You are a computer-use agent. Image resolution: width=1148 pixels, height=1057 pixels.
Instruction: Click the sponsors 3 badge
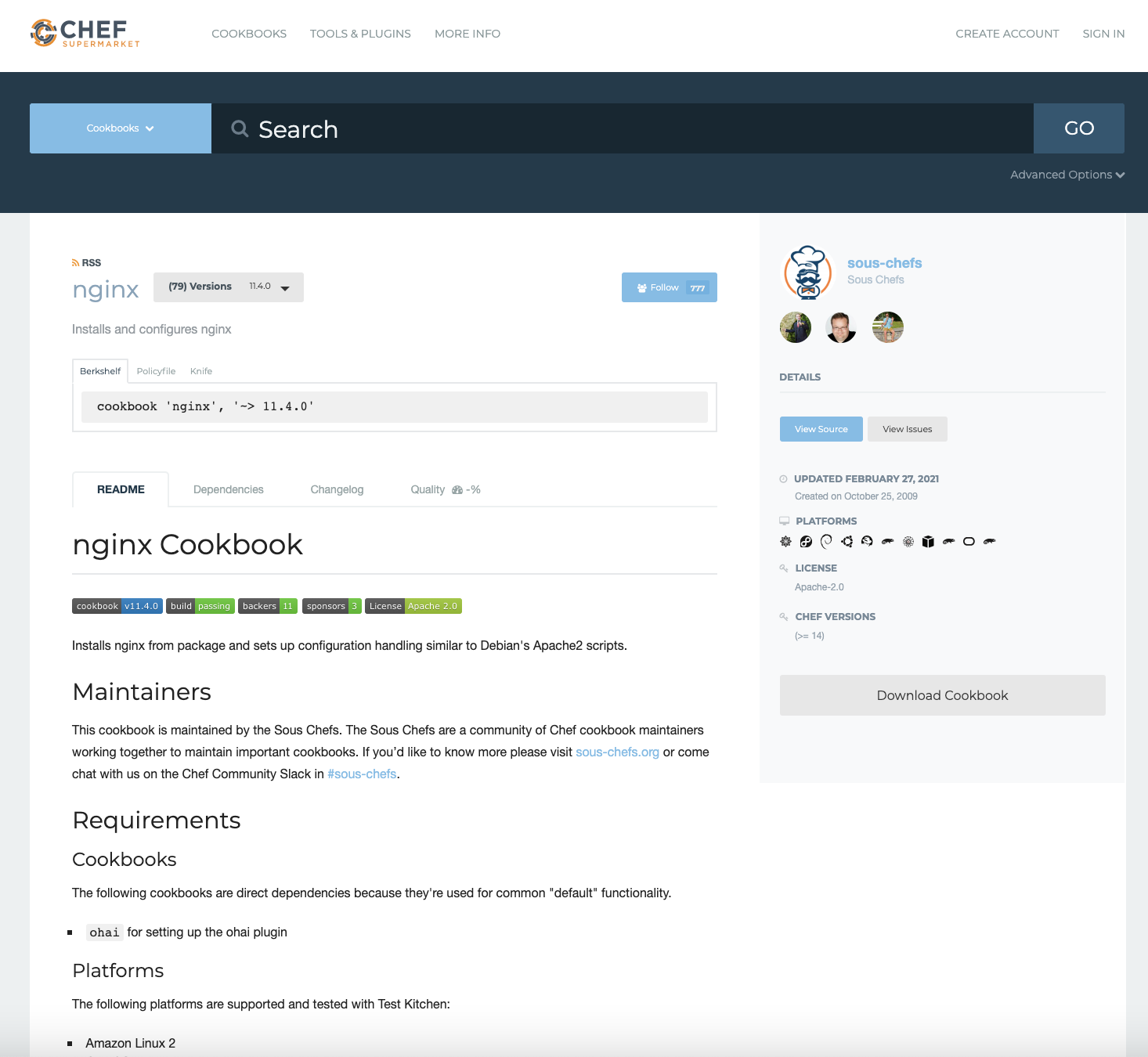click(x=332, y=606)
